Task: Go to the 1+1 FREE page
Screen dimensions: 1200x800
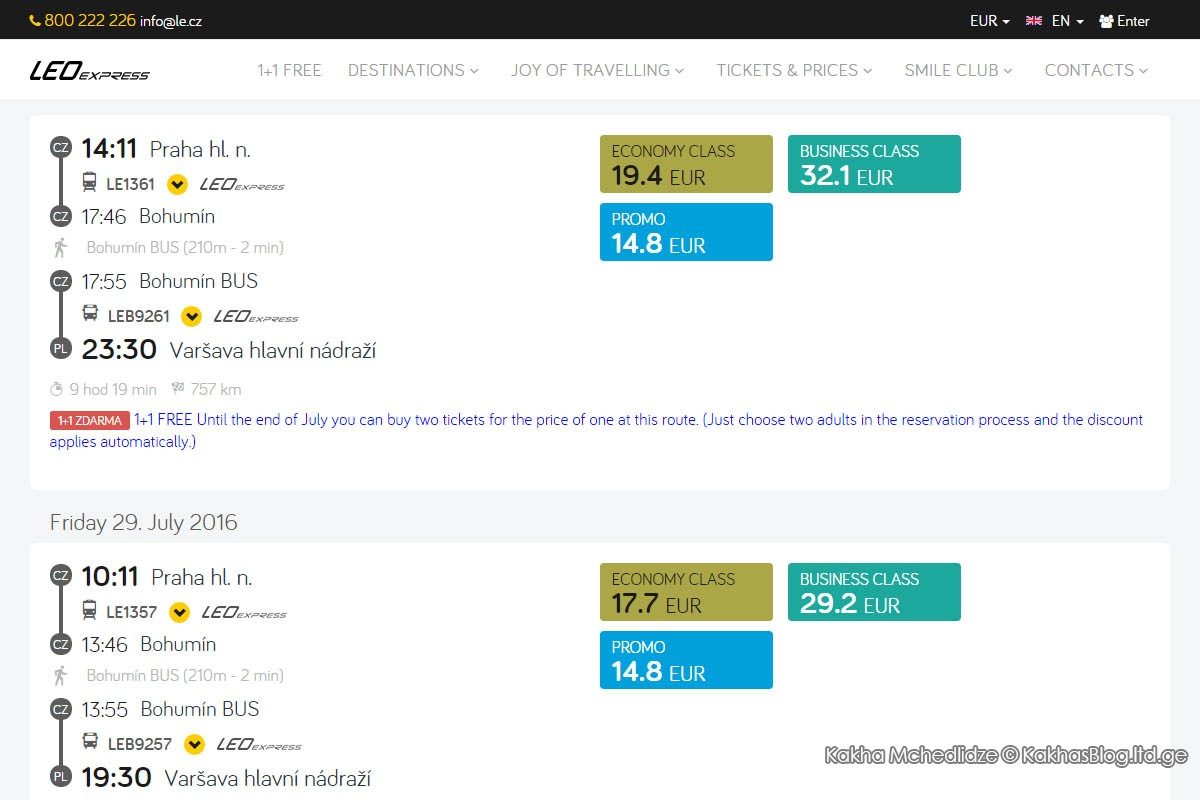Action: tap(289, 70)
